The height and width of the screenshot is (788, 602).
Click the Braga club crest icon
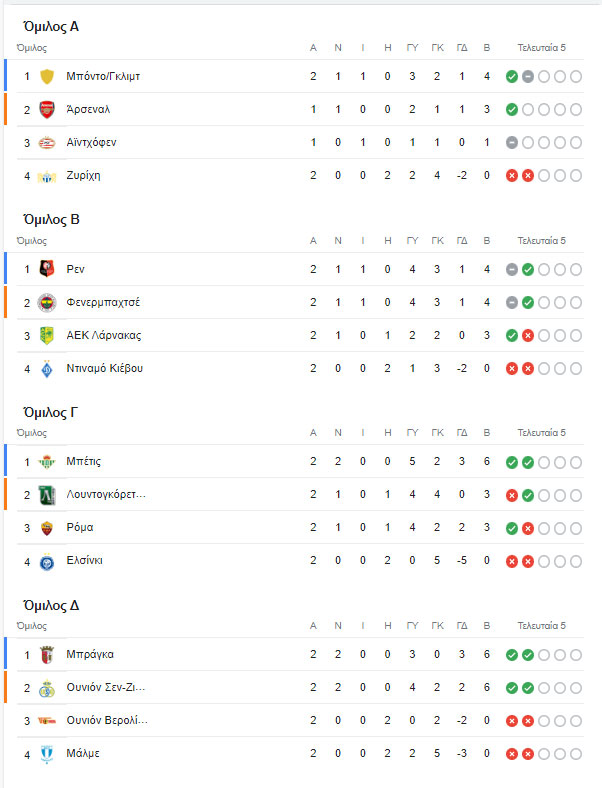(46, 654)
